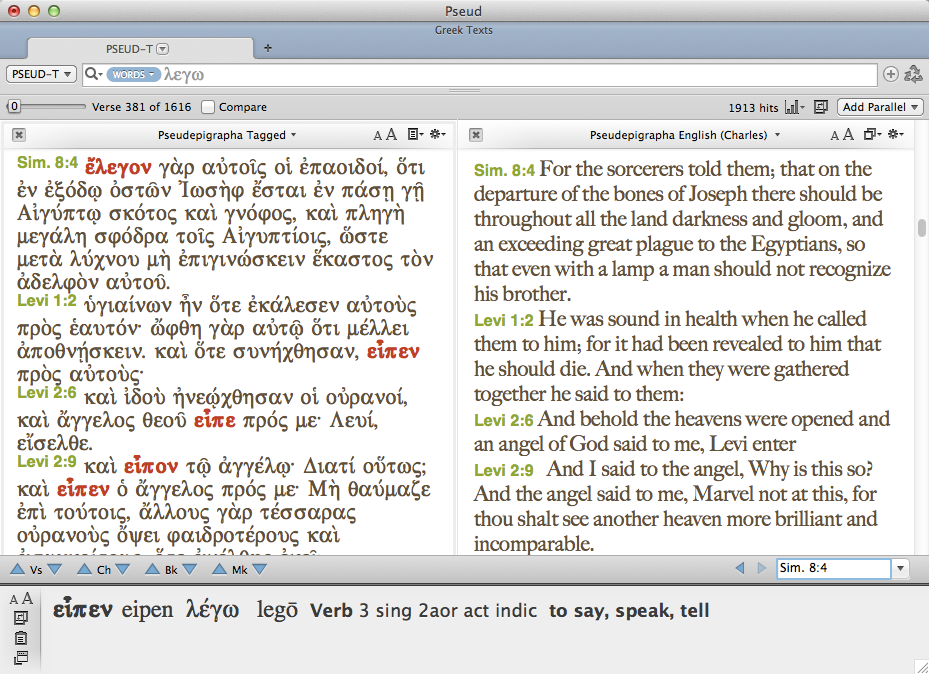Open the PSEUD-T text selector dropdown

point(40,74)
